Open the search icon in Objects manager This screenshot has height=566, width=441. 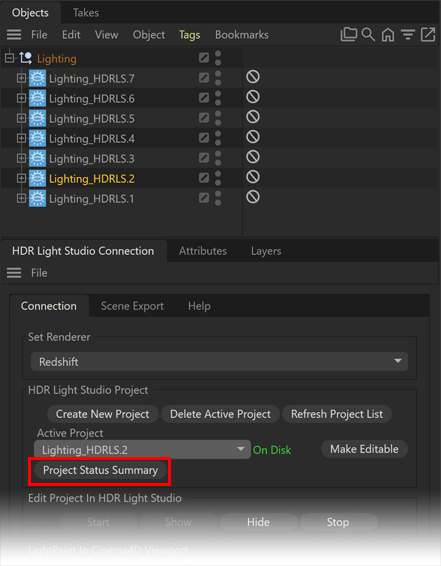pos(368,35)
